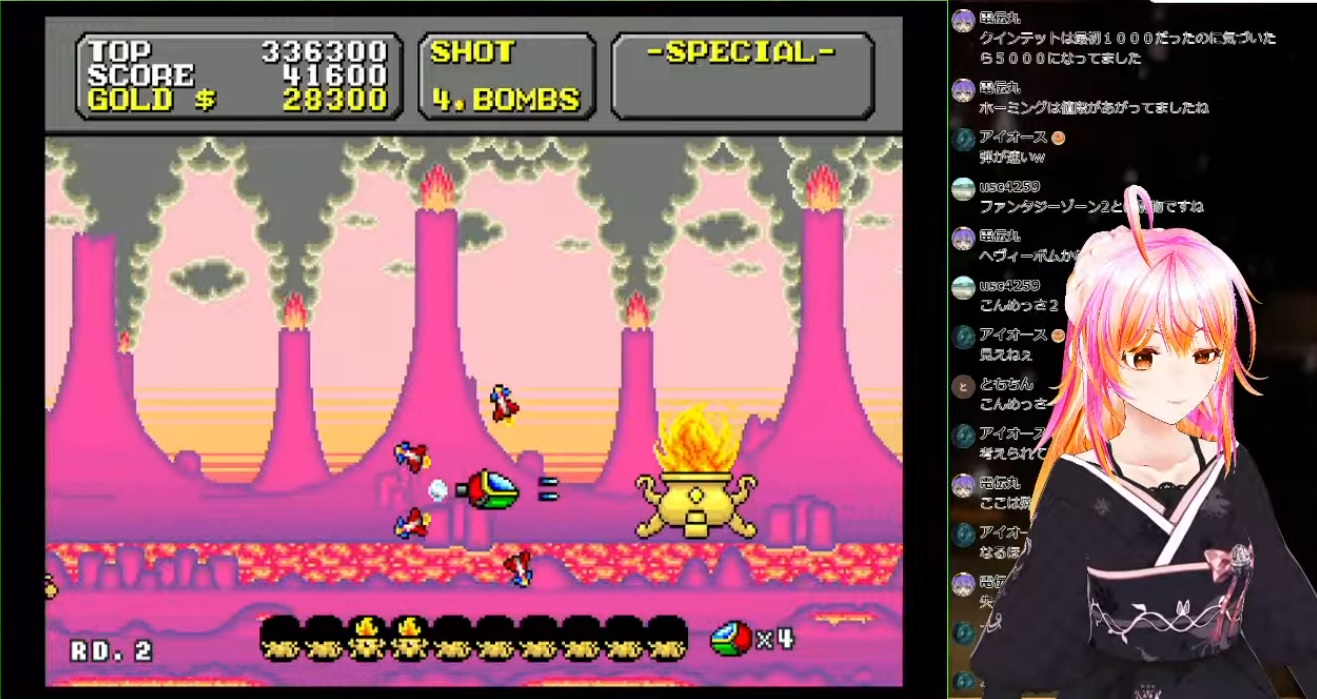Click avatar beside the ヘヴィーボム chat message

pos(963,239)
